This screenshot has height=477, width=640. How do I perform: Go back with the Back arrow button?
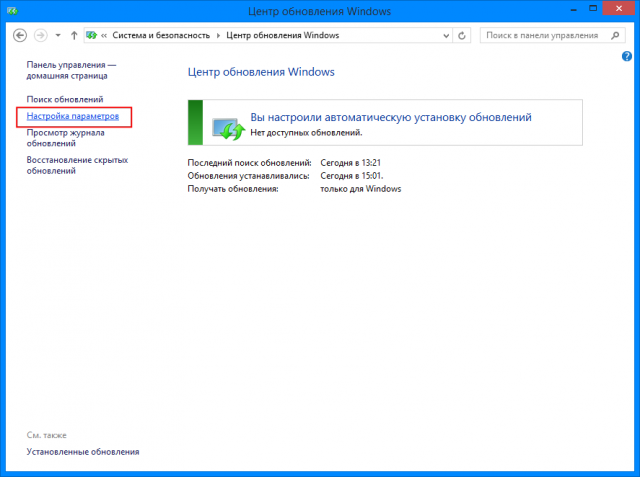pos(20,35)
